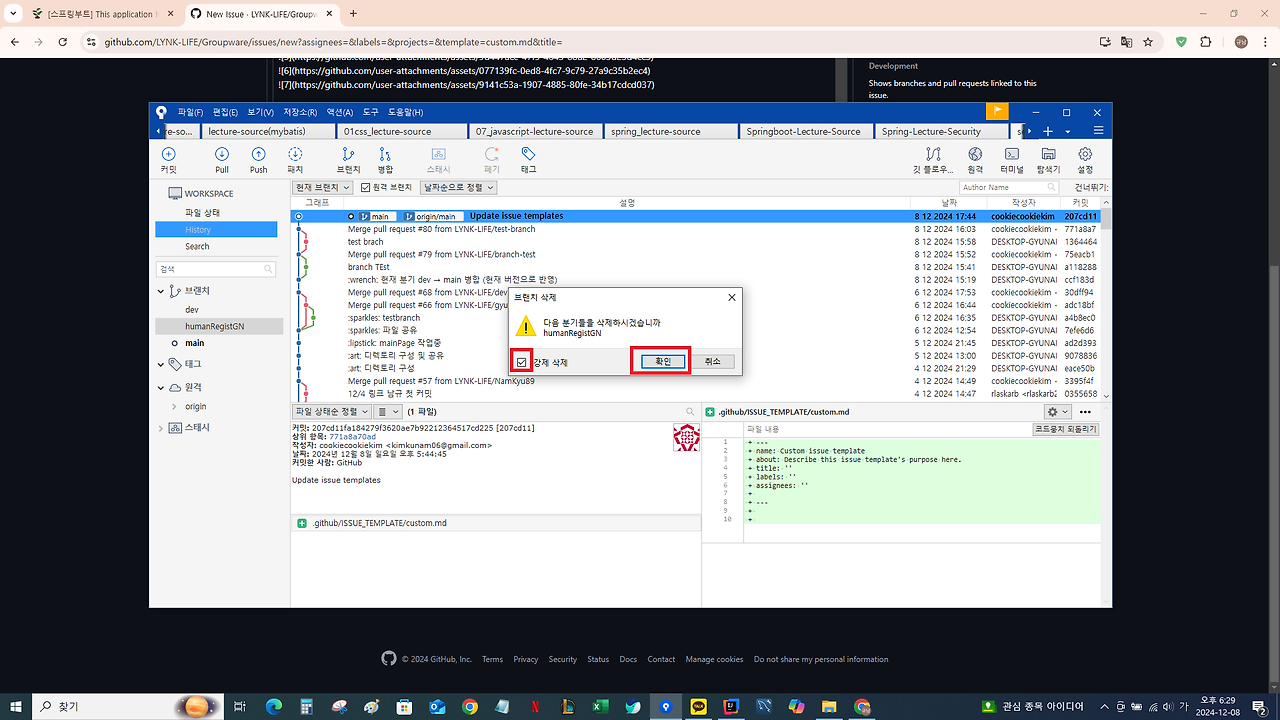
Task: Open the 도움말(H) menu
Action: tap(405, 112)
